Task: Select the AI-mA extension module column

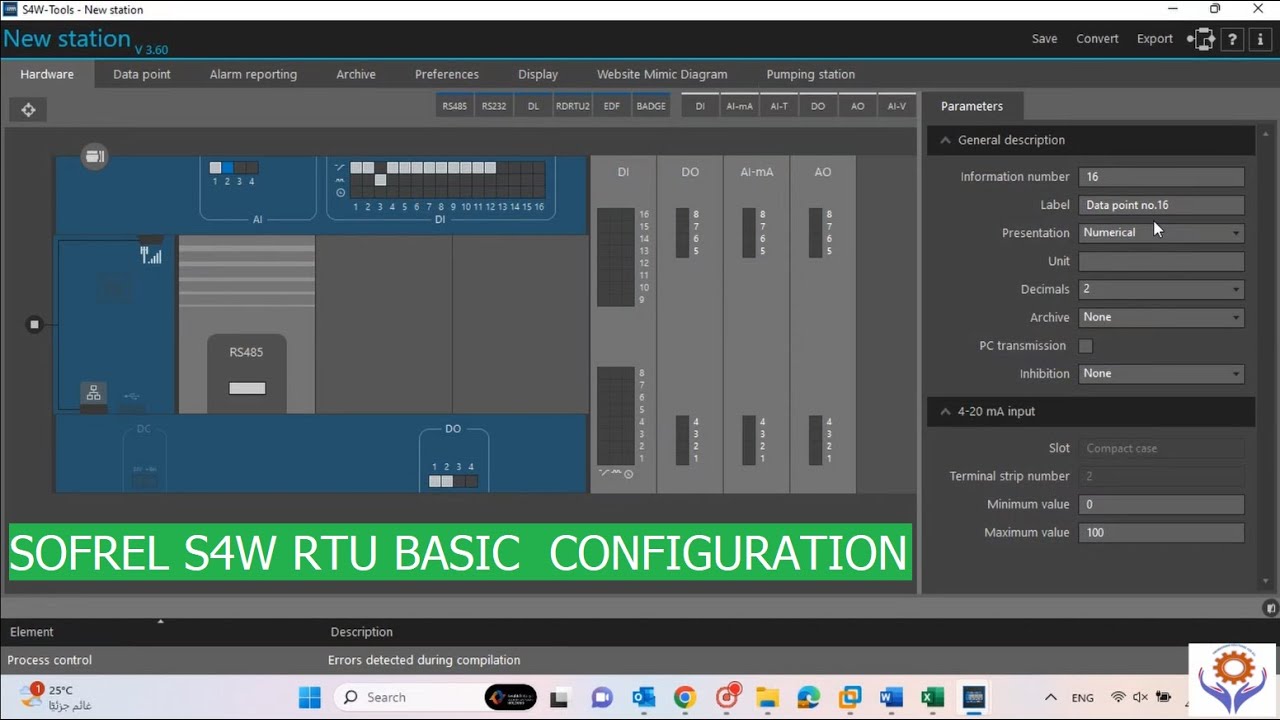Action: click(756, 323)
